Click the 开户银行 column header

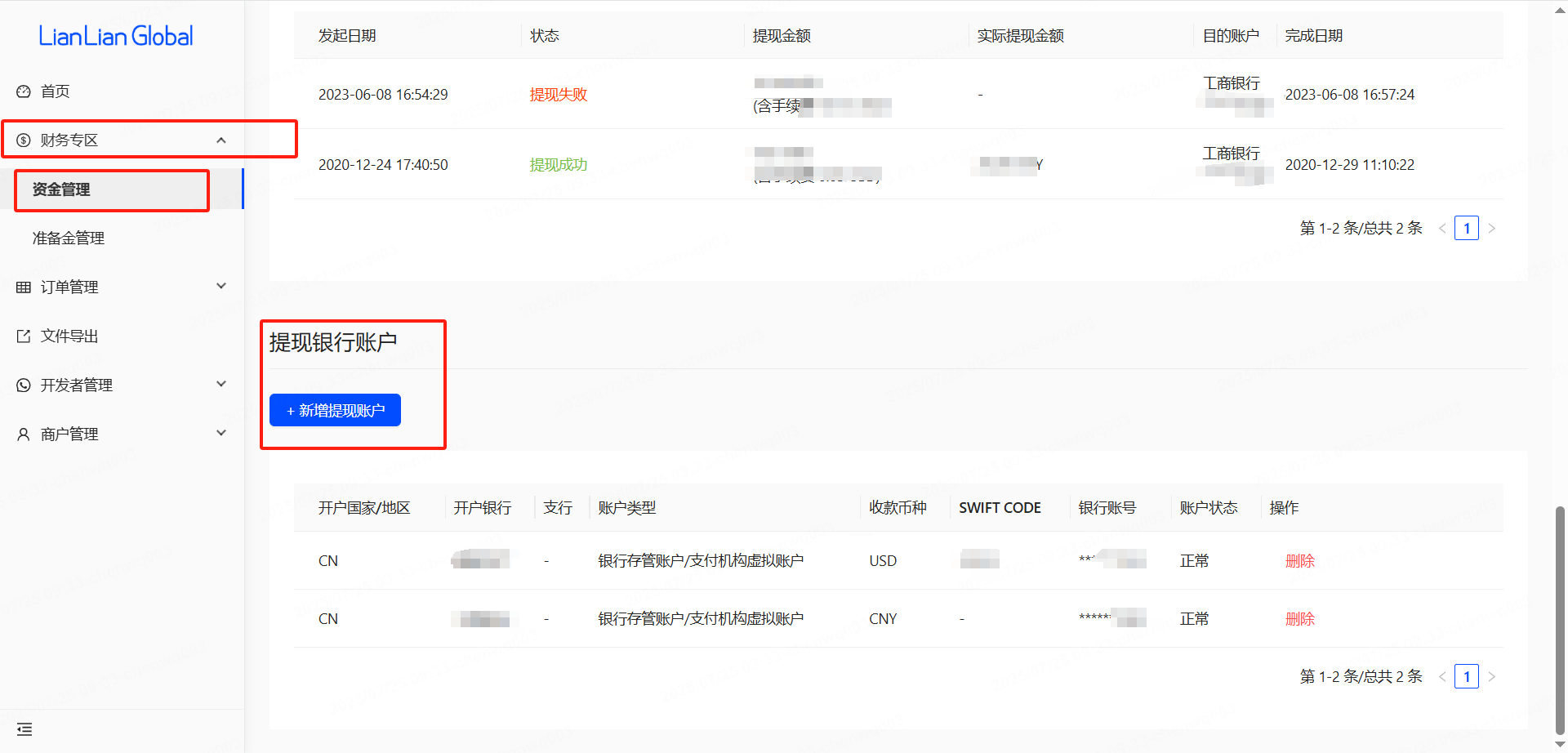point(483,508)
